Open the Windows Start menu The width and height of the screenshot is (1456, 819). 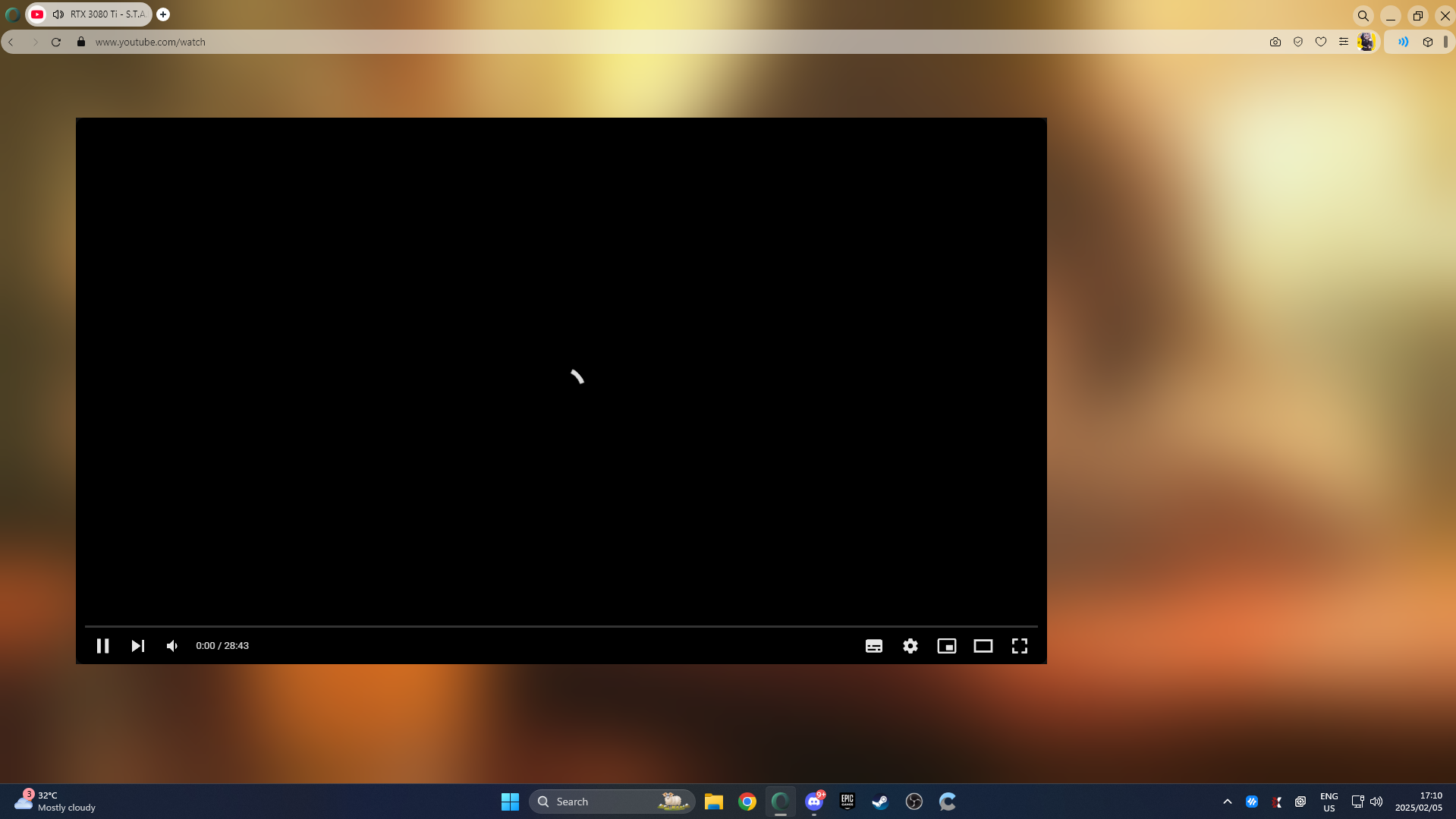click(510, 802)
